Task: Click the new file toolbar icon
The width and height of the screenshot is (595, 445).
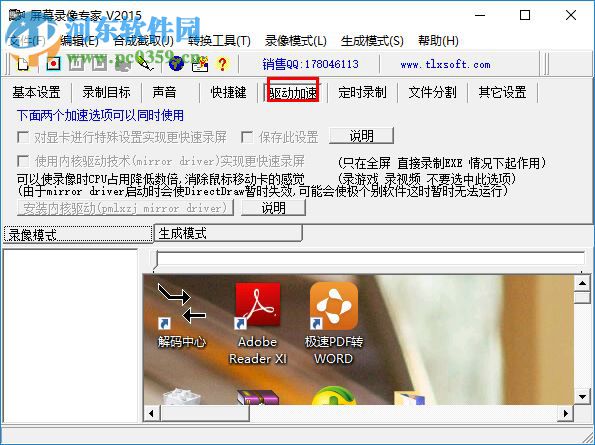Action: [23, 63]
